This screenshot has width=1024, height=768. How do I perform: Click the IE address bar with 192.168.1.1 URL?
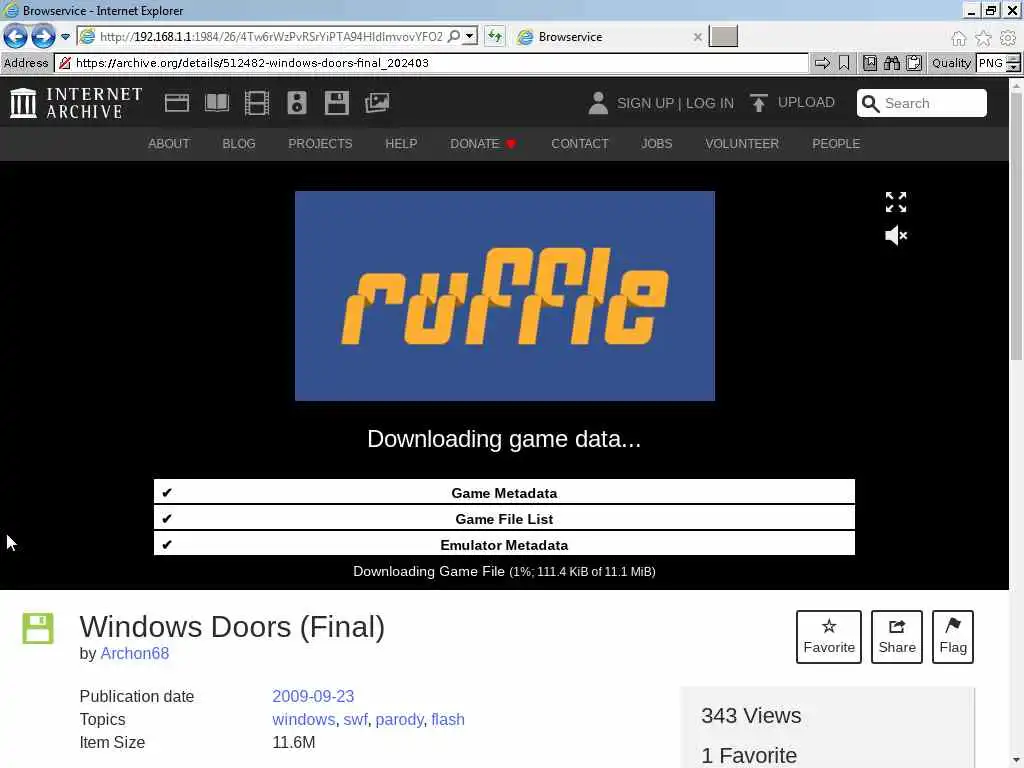coord(271,37)
